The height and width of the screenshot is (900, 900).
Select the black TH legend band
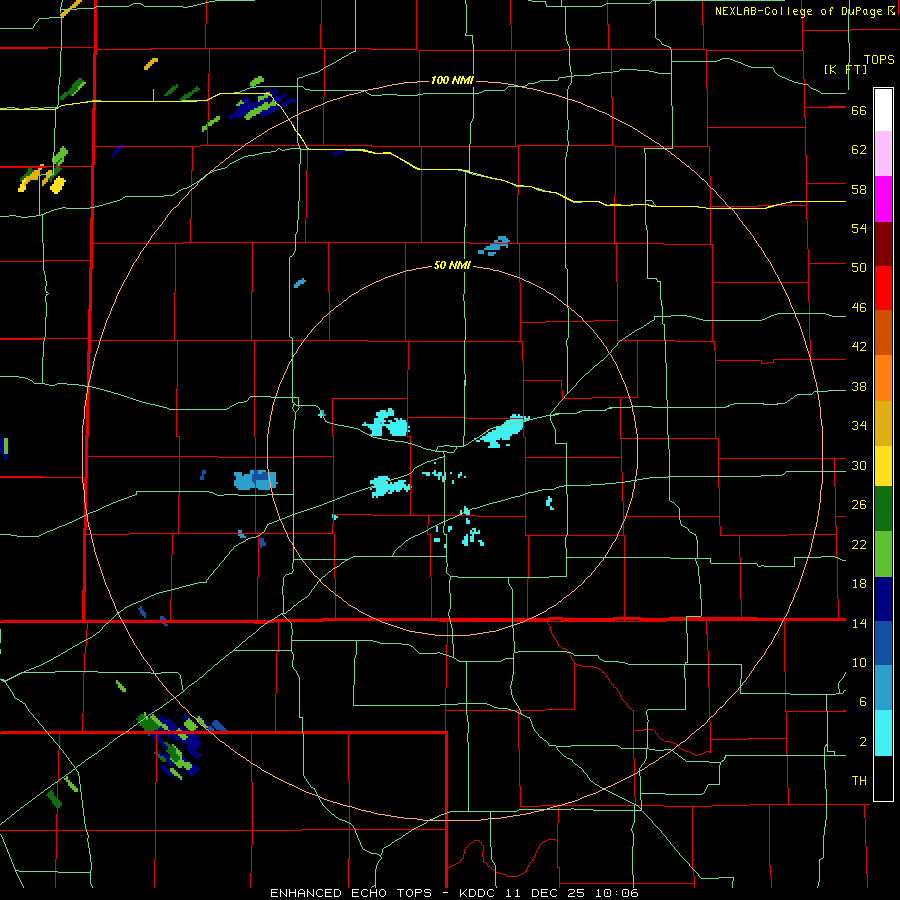click(883, 778)
